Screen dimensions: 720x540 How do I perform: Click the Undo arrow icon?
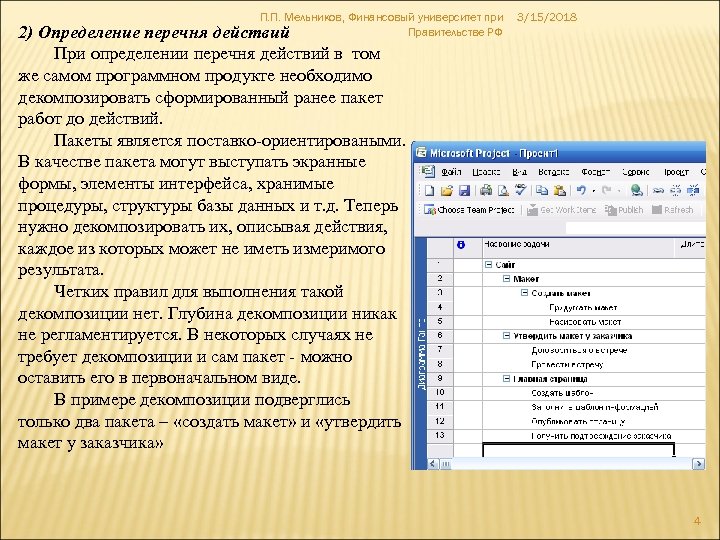(x=581, y=190)
